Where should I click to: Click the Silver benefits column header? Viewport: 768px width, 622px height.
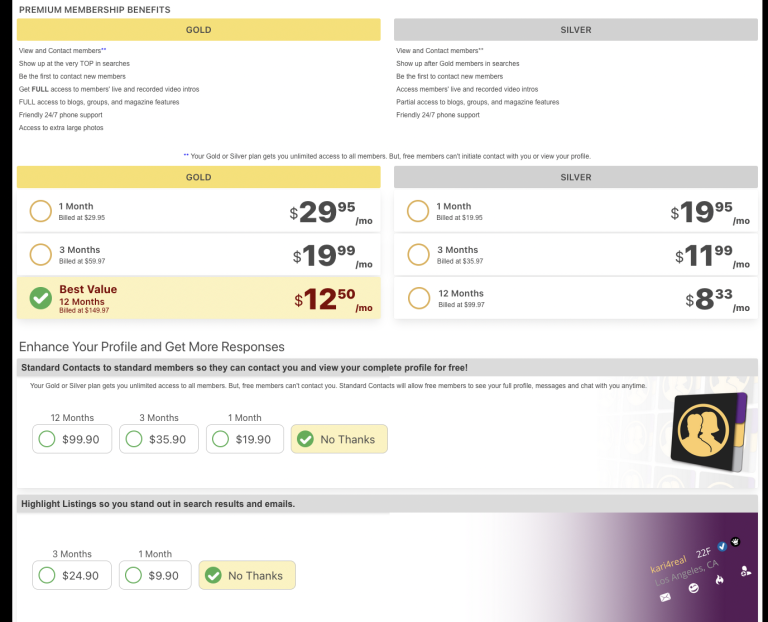tap(576, 30)
